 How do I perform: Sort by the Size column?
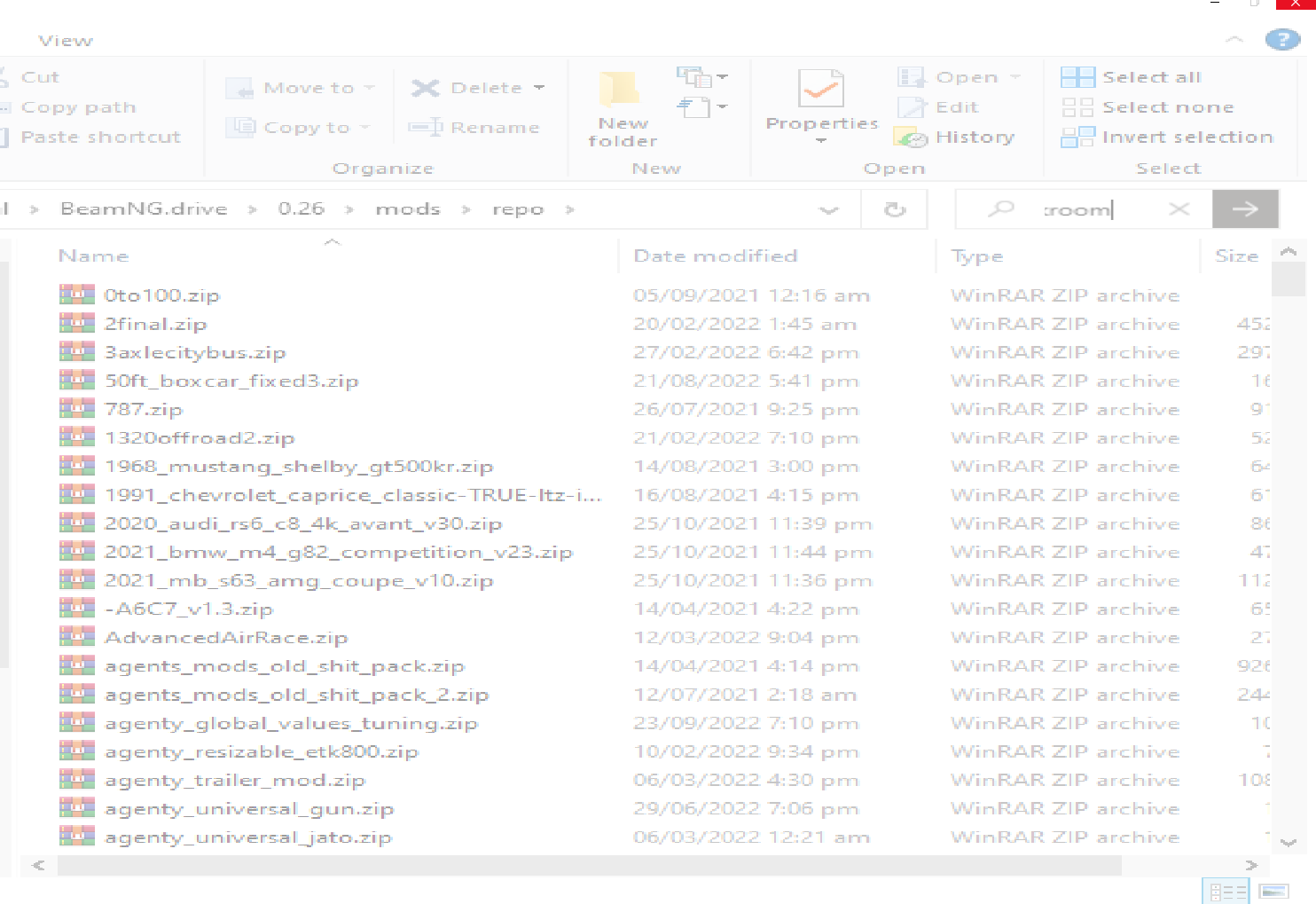pos(1236,255)
